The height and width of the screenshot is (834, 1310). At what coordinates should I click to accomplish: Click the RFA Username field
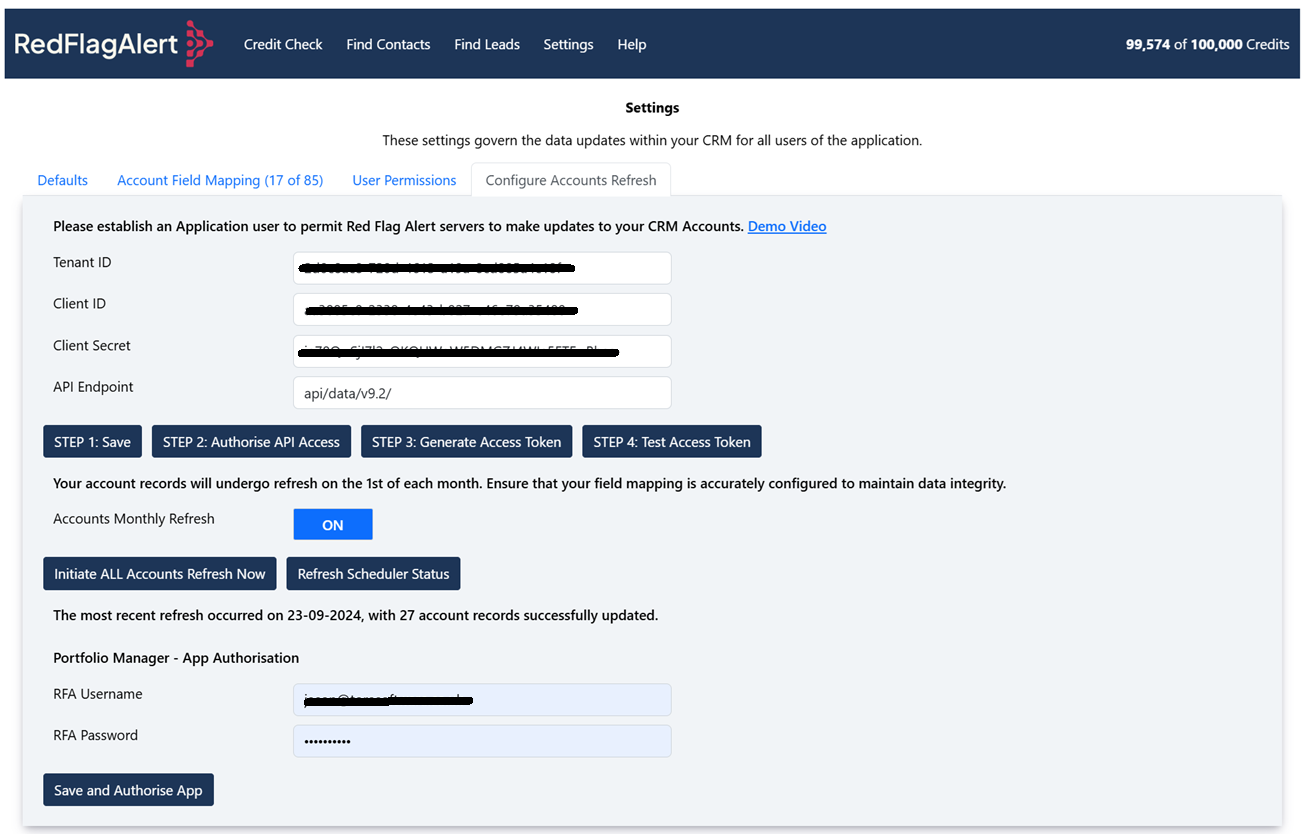click(482, 699)
